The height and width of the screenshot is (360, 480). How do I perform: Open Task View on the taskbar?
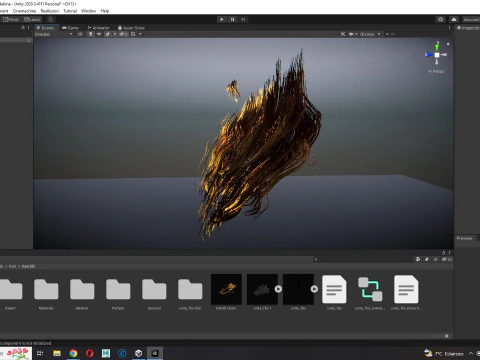[x=40, y=353]
